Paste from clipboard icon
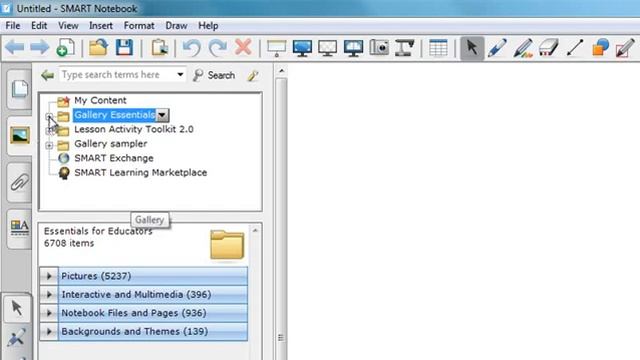The height and width of the screenshot is (360, 640). [160, 47]
